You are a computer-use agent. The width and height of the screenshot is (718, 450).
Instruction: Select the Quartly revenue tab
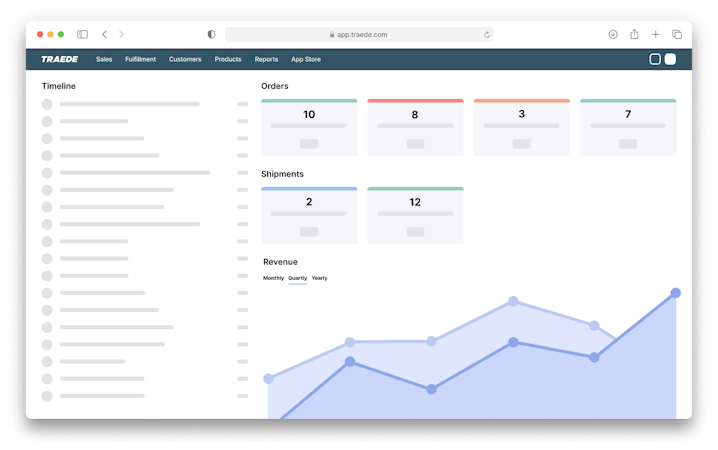click(298, 278)
